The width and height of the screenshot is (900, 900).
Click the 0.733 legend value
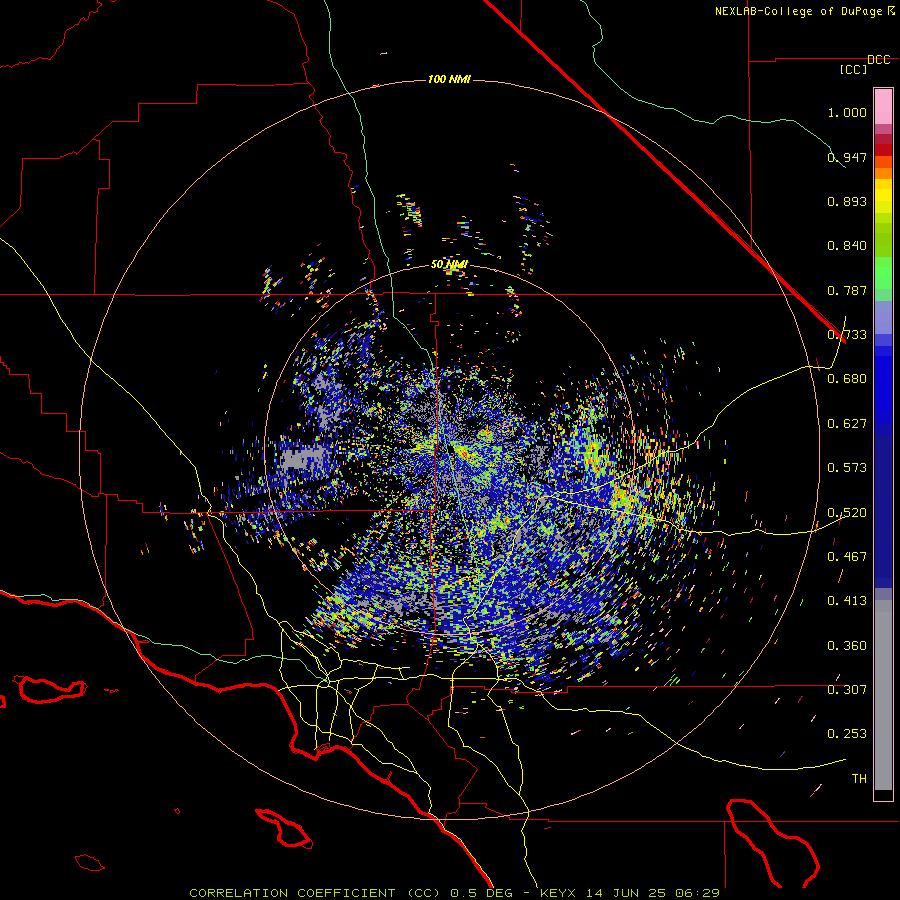(847, 335)
